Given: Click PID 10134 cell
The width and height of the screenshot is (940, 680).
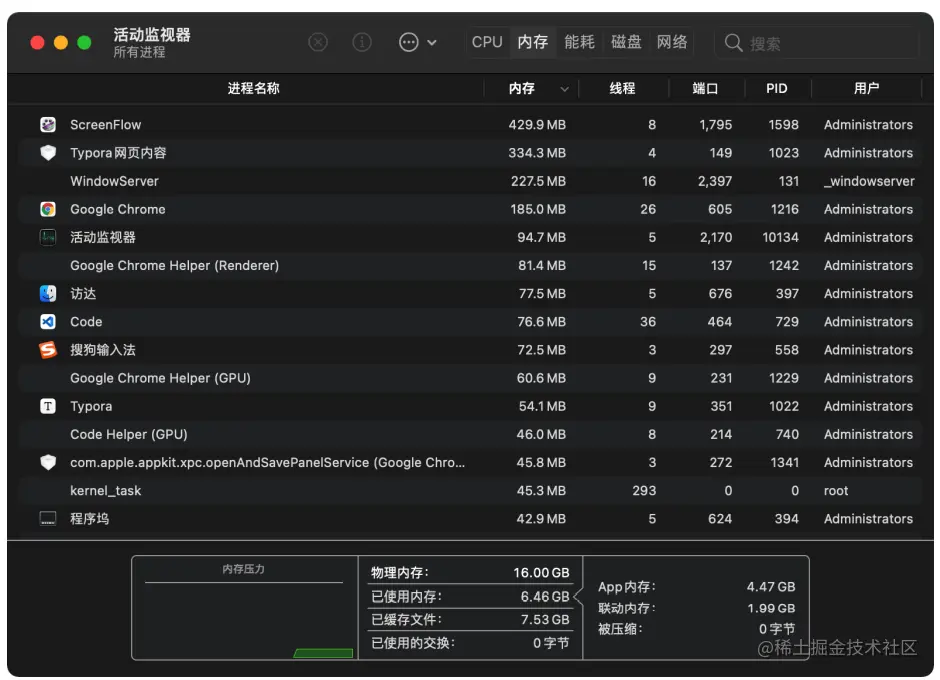Looking at the screenshot, I should click(780, 237).
